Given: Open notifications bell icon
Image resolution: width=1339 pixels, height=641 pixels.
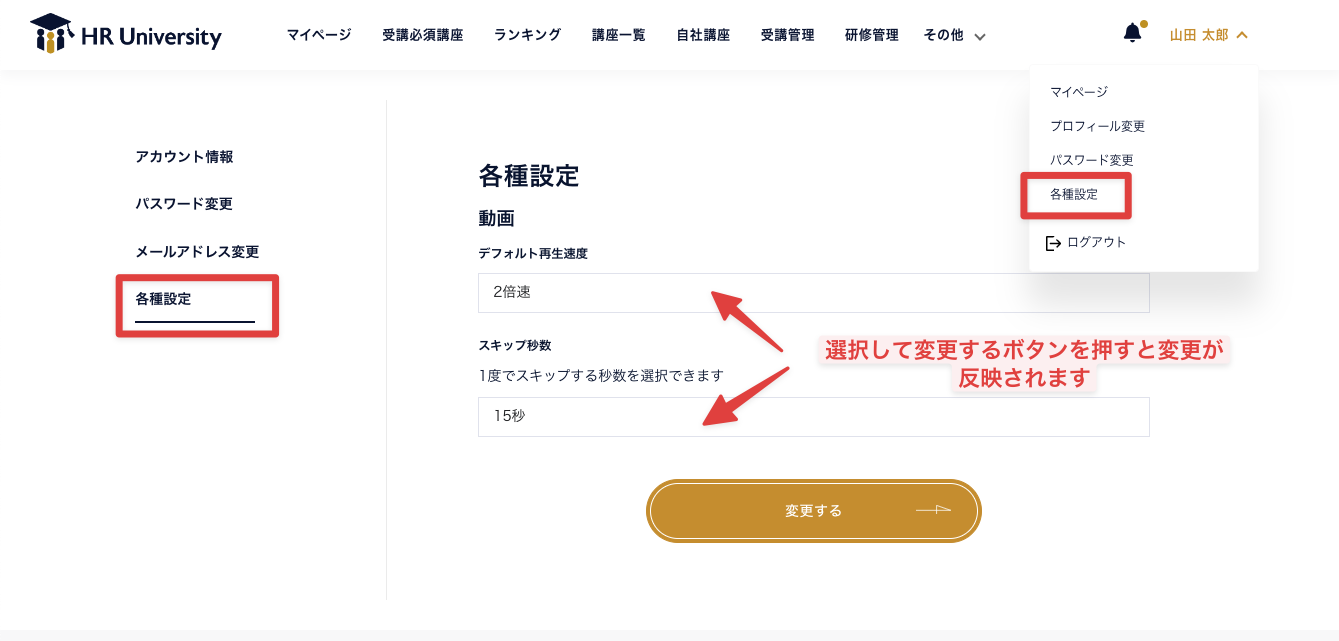Looking at the screenshot, I should [1132, 33].
